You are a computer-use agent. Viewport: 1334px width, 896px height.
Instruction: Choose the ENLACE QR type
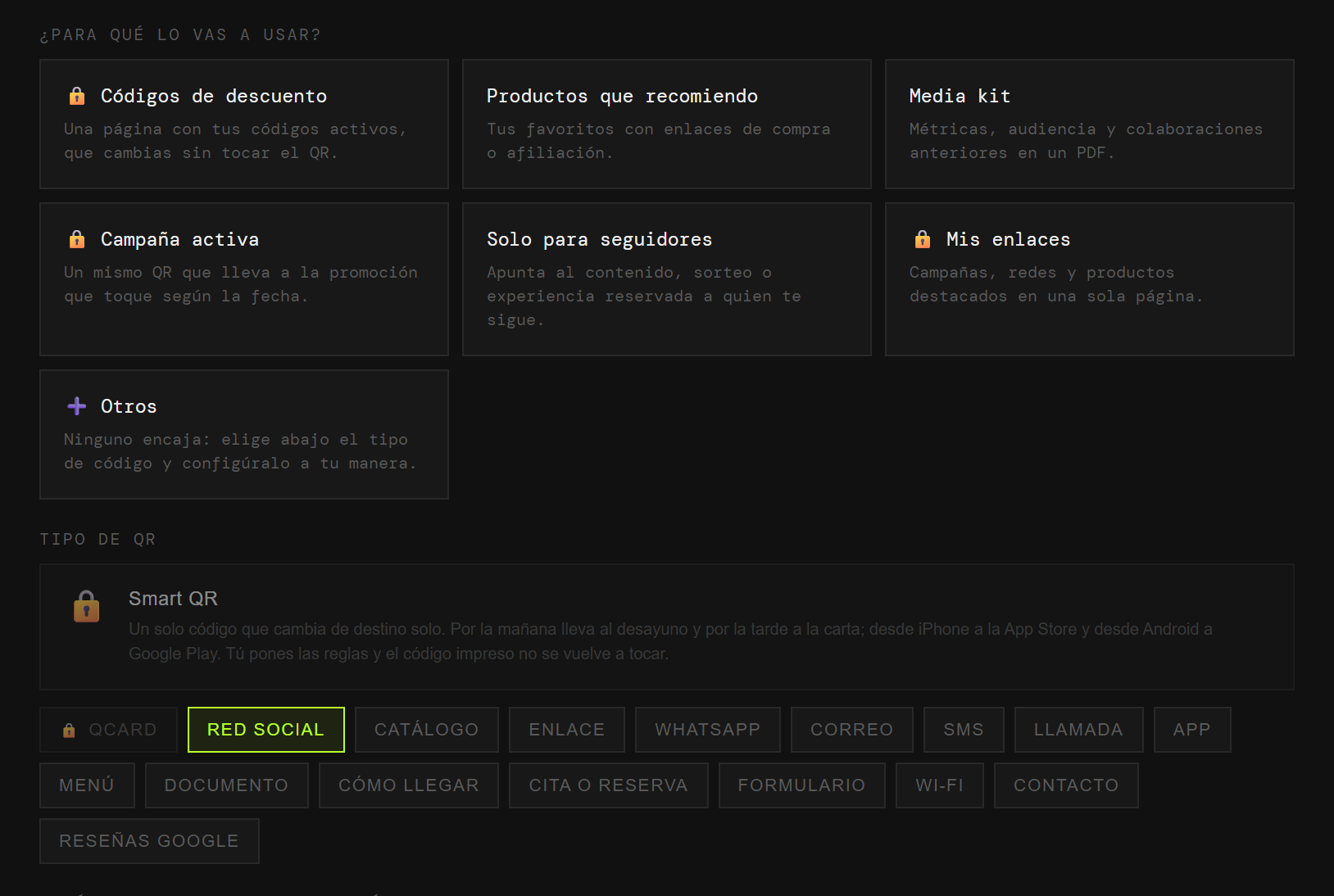[x=567, y=730]
